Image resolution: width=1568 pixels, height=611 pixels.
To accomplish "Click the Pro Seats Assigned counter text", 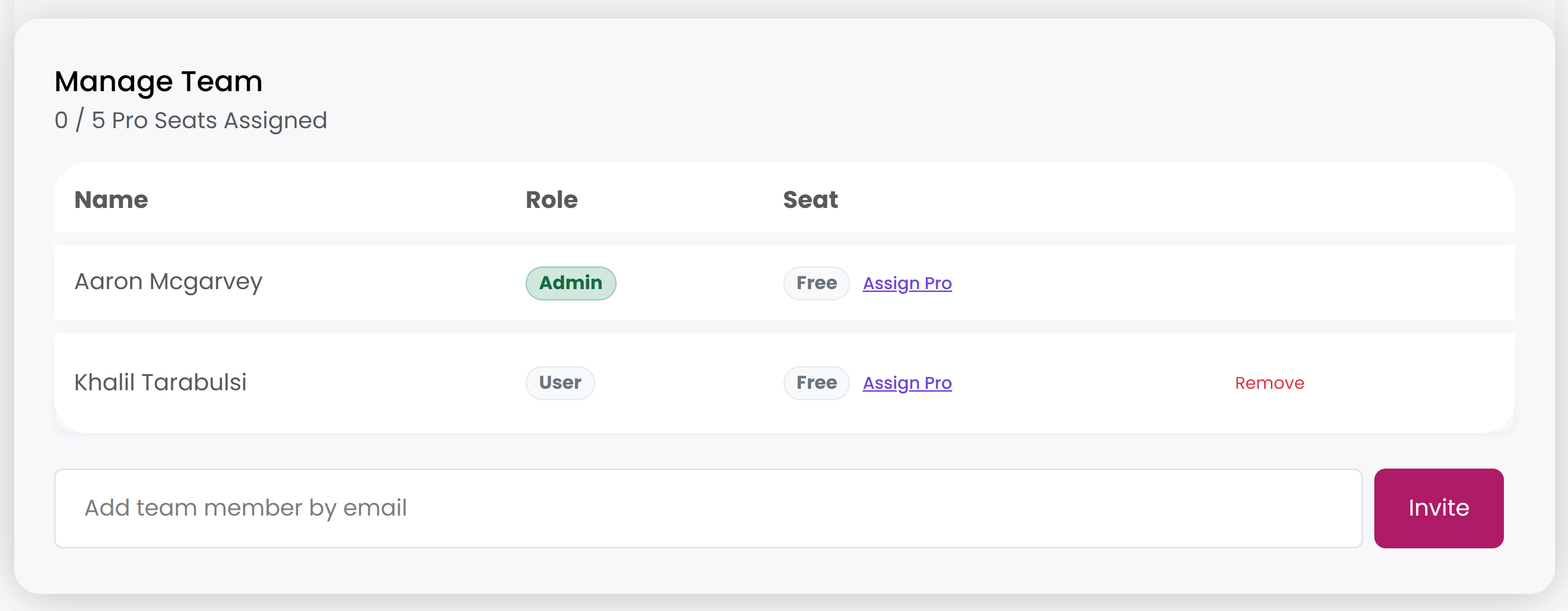I will [x=190, y=121].
